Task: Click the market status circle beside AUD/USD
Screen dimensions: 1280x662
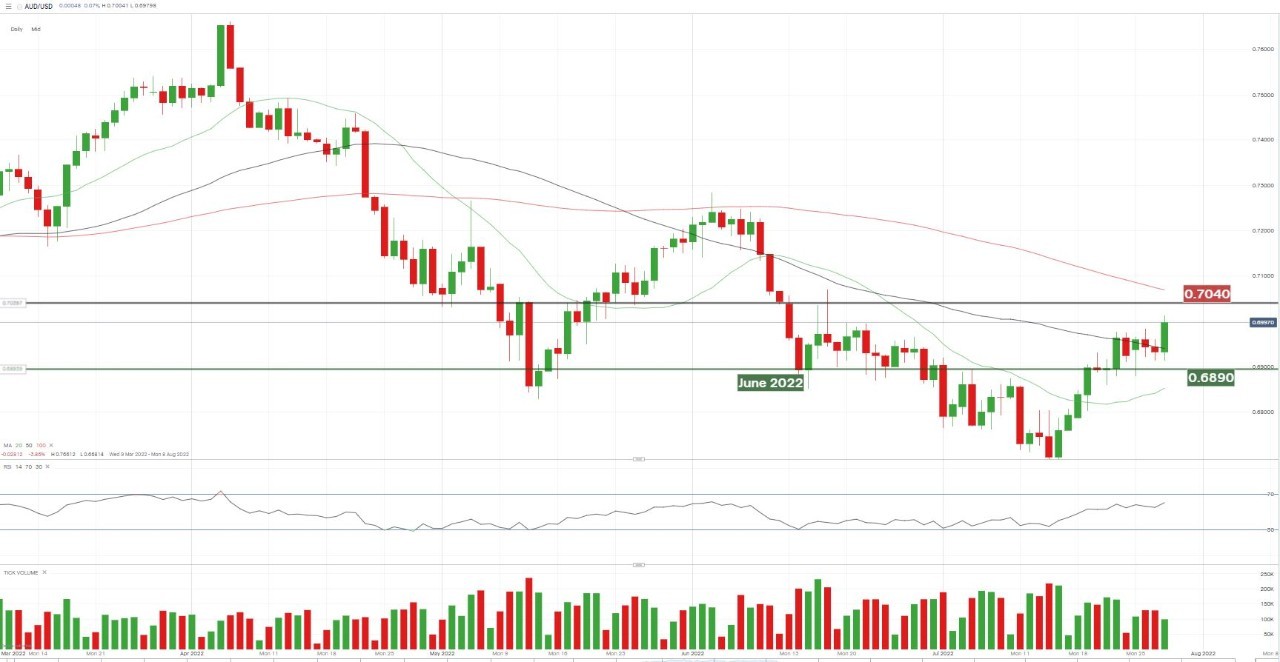Action: pyautogui.click(x=19, y=7)
